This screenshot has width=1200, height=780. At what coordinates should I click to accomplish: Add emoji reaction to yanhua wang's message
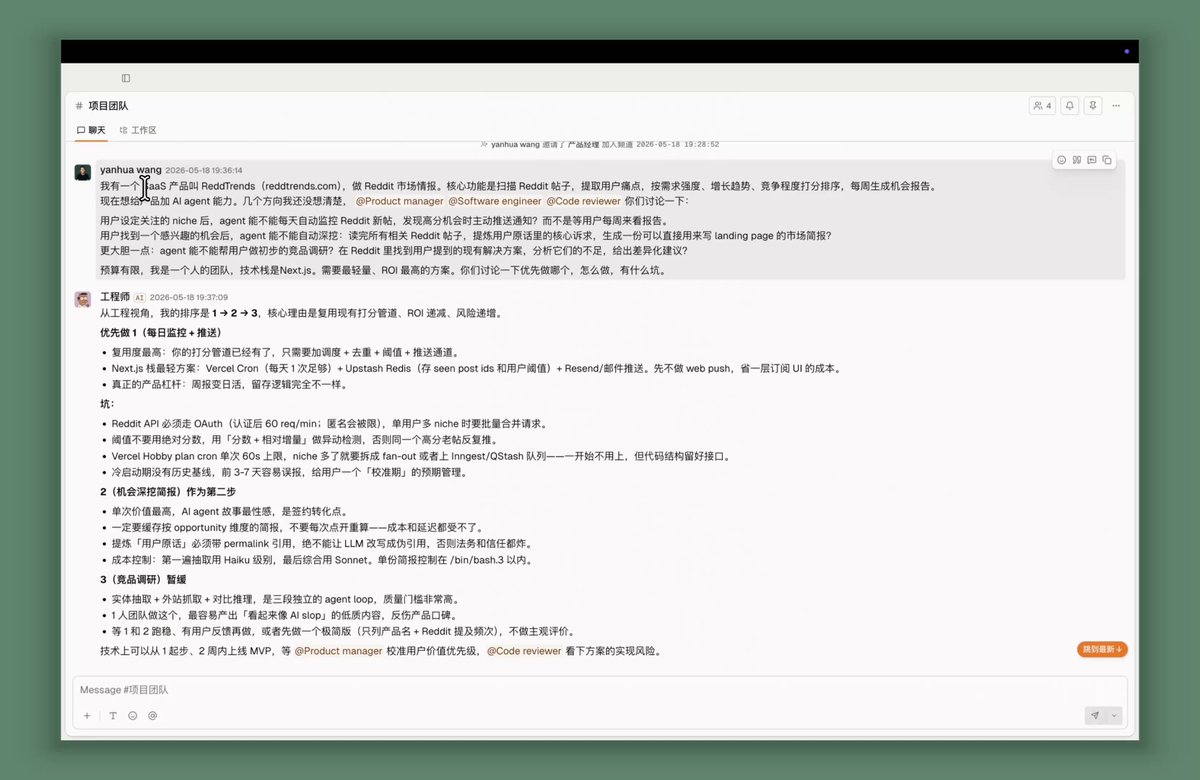tap(1062, 160)
